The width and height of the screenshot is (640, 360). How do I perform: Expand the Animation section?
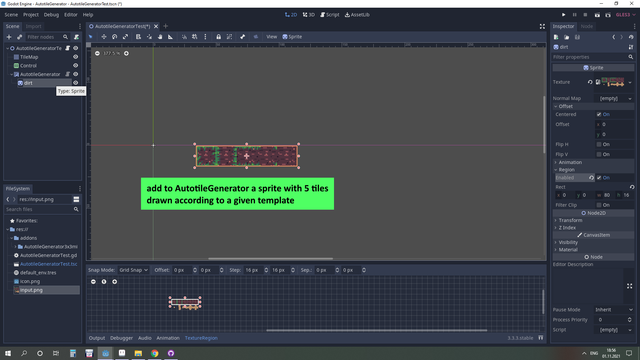[570, 162]
